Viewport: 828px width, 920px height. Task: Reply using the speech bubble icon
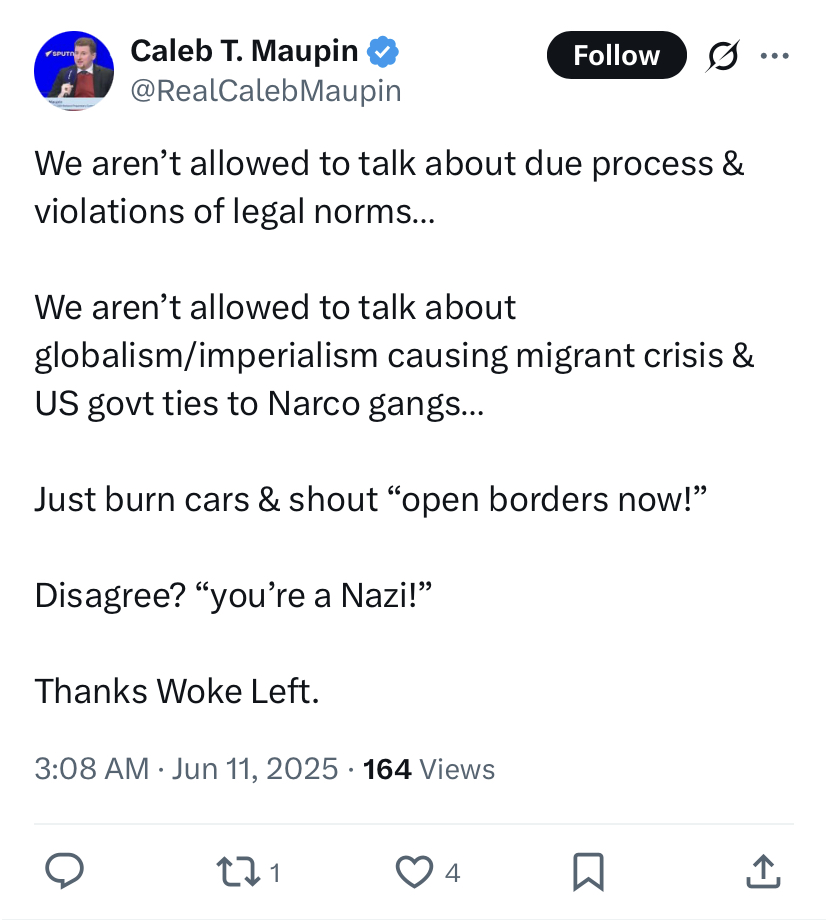point(65,871)
